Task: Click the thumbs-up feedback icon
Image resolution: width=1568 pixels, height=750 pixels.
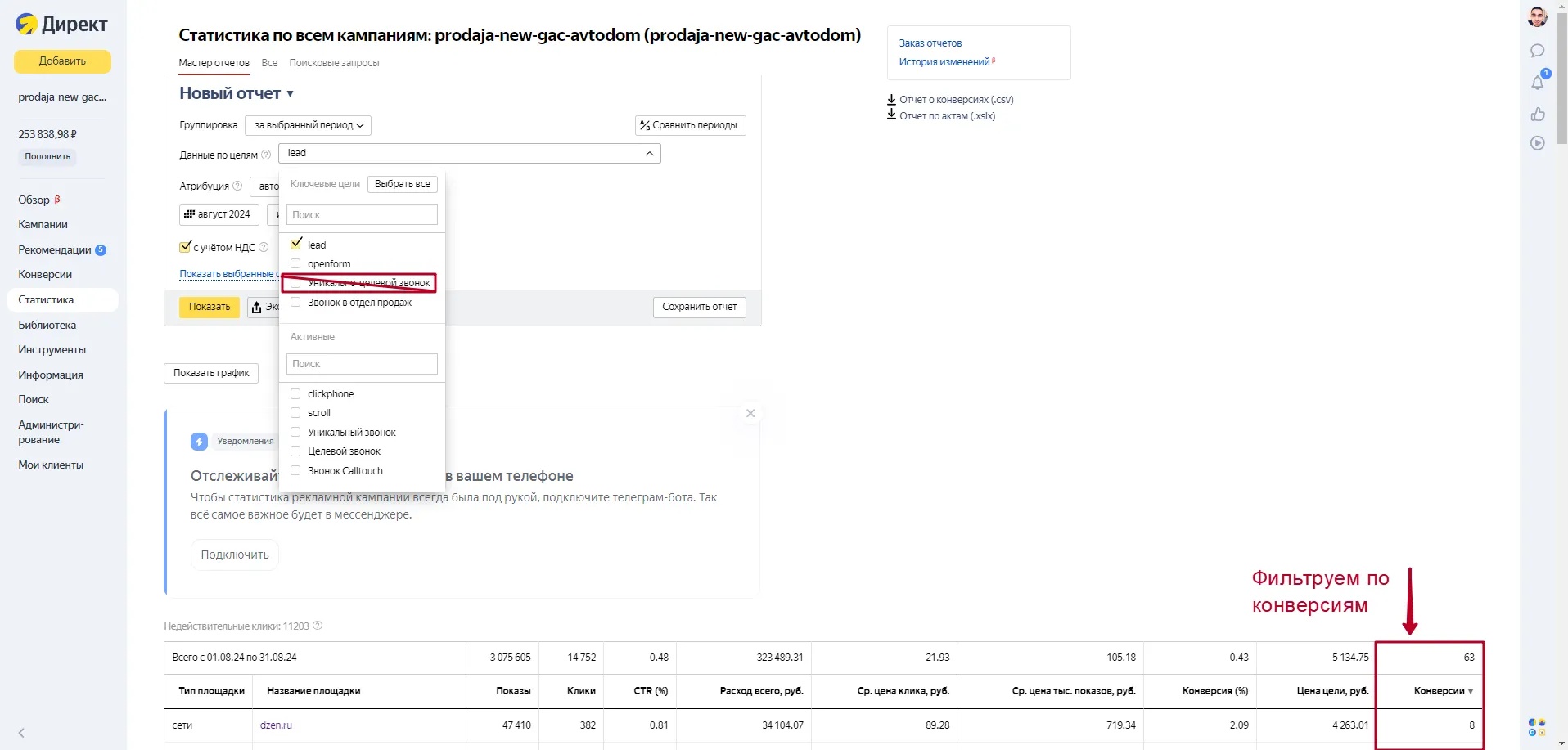Action: pyautogui.click(x=1538, y=115)
